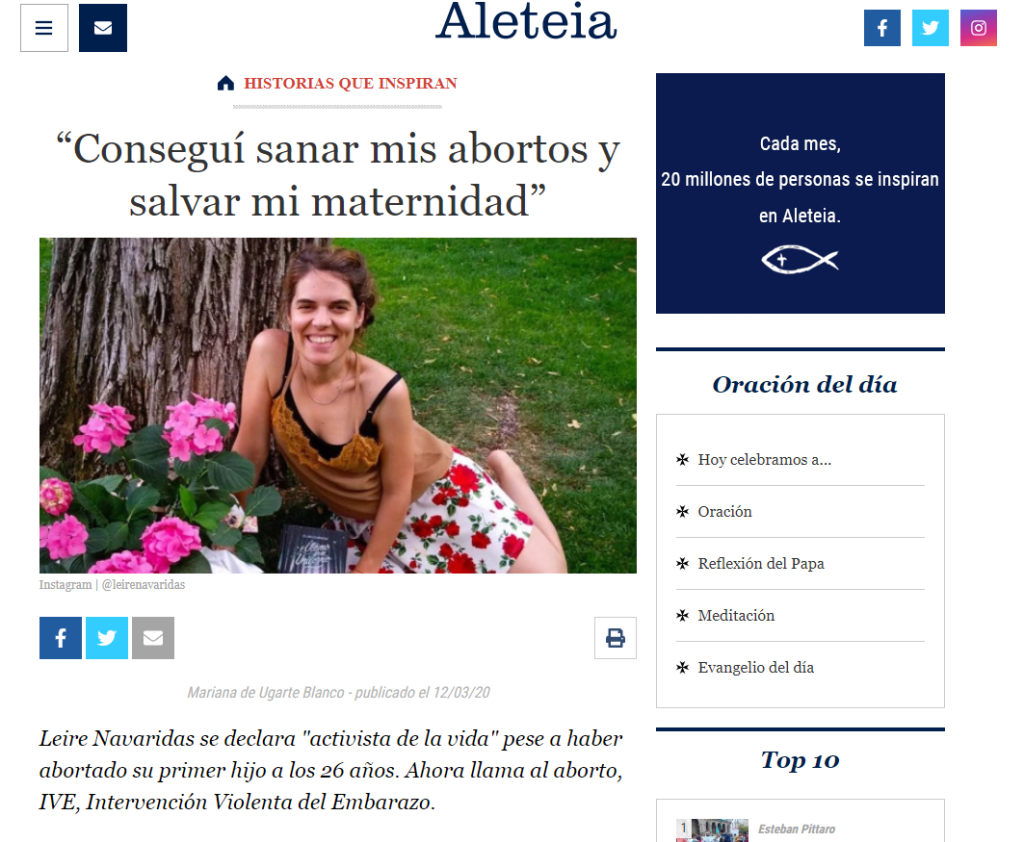
Task: Share the article by email
Action: (153, 638)
